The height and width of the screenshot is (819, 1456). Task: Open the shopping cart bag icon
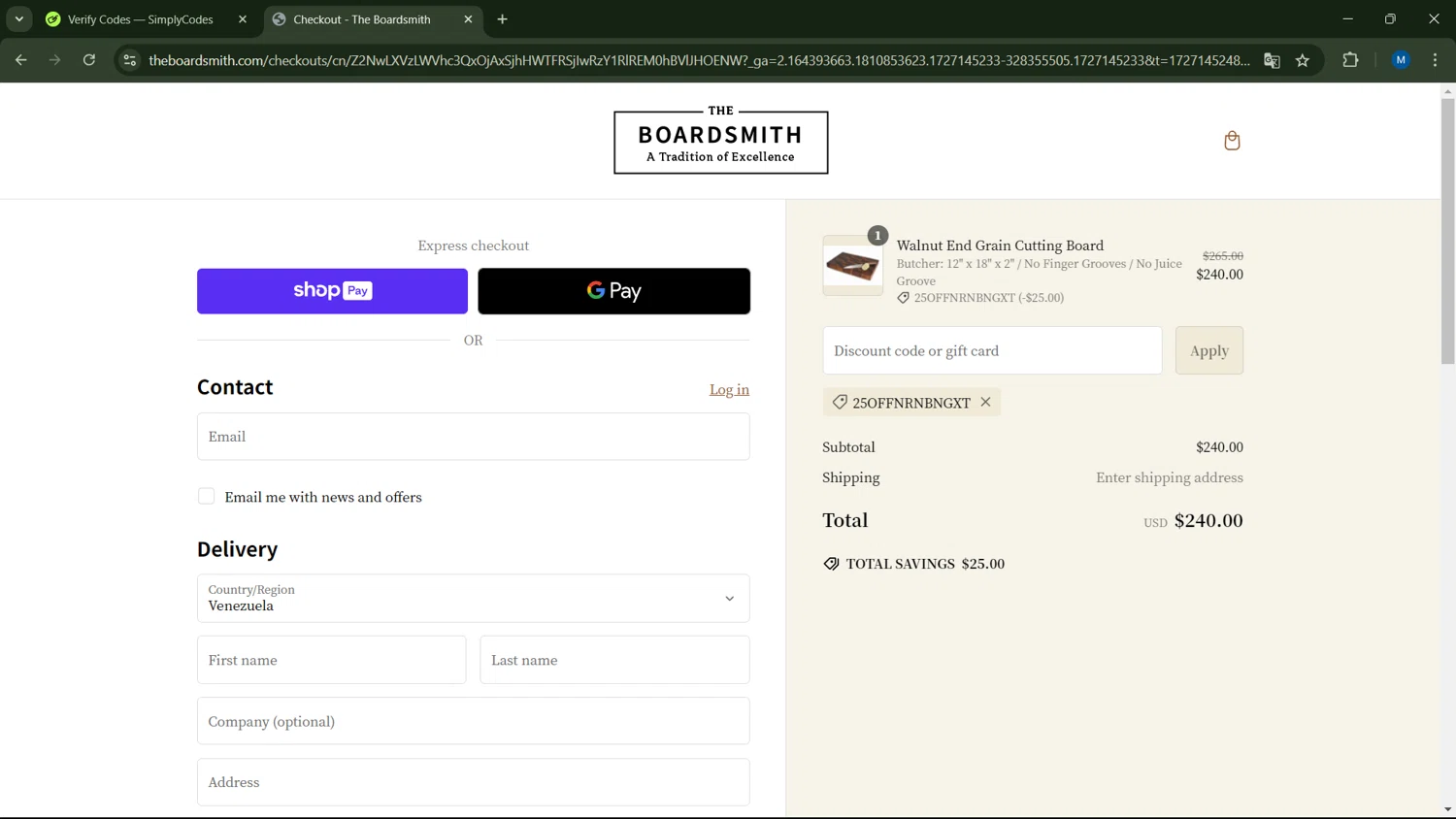1232,141
